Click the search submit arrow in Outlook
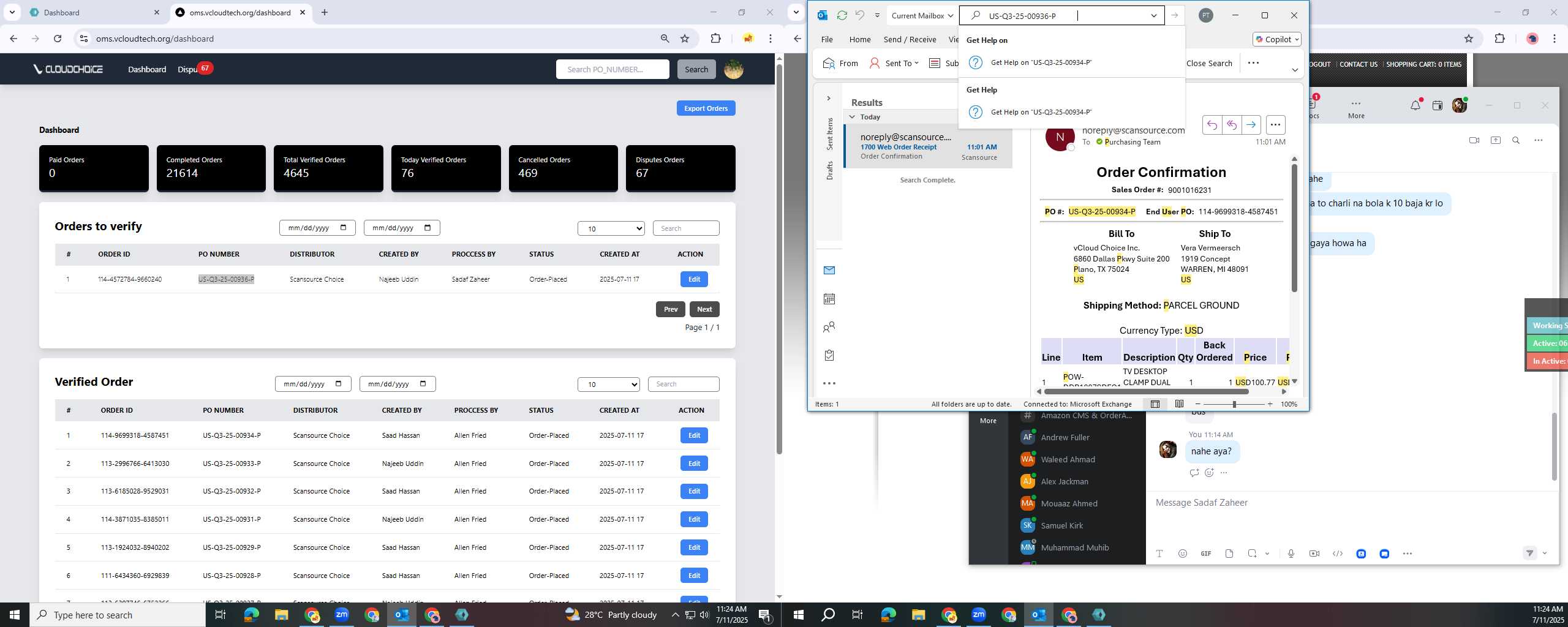Screen dimensions: 1568x627 click(x=1174, y=16)
